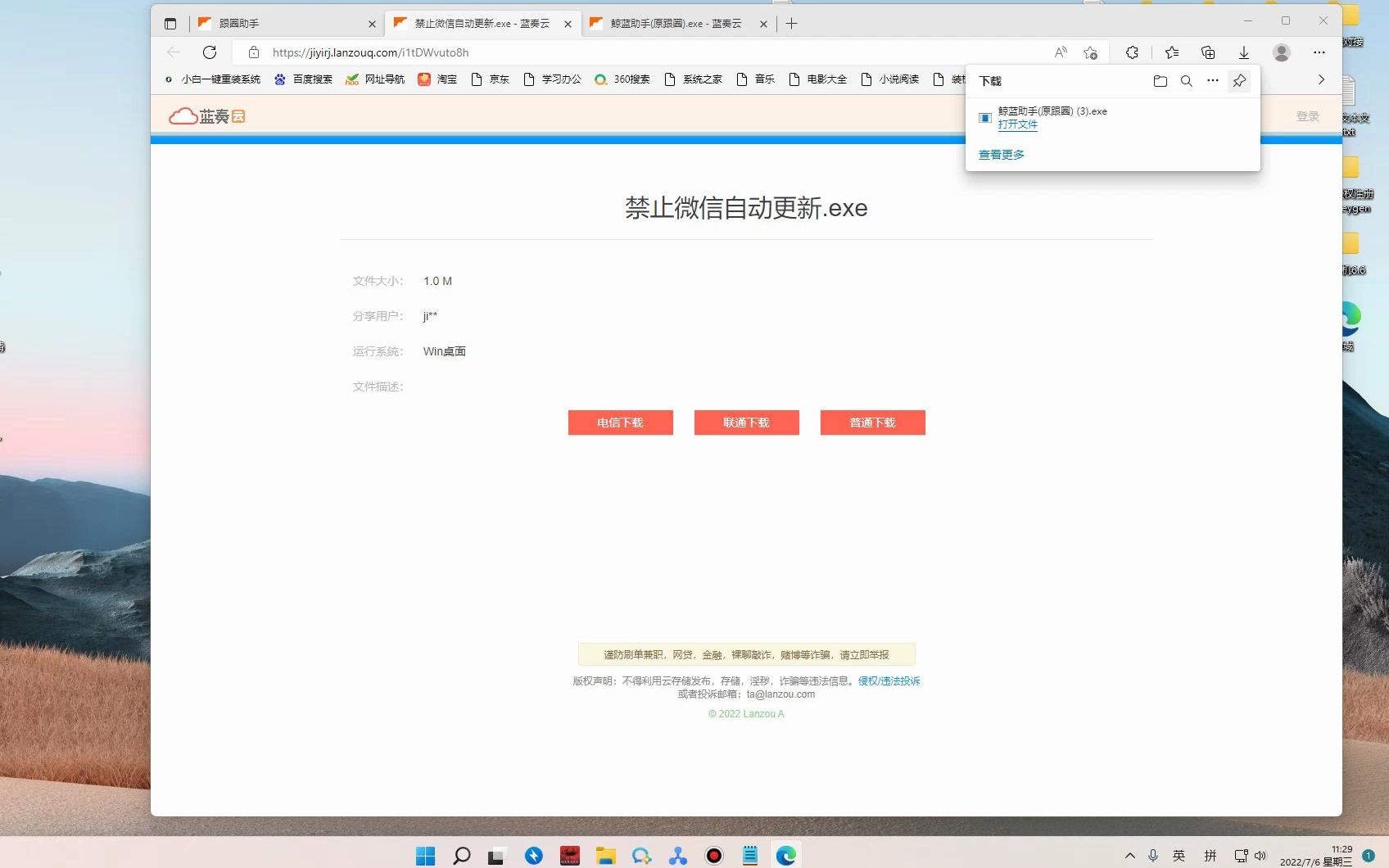Click Microsoft Edge icon on taskbar

(786, 856)
